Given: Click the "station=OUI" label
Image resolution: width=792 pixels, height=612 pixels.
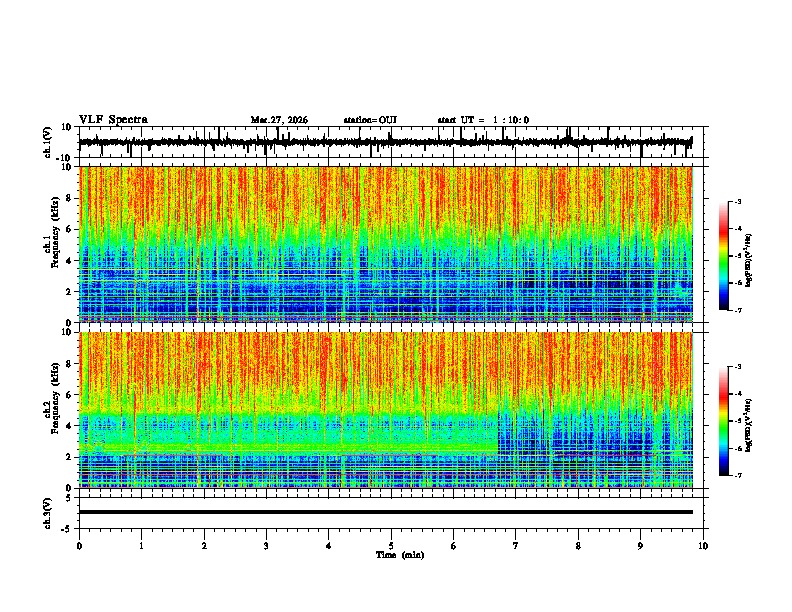Looking at the screenshot, I should pos(370,120).
